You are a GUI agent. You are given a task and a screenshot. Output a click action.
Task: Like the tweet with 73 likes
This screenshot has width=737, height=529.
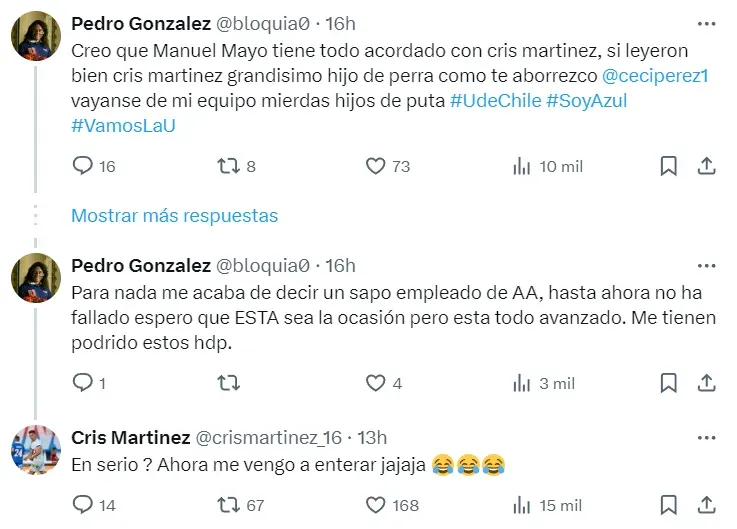tap(376, 166)
